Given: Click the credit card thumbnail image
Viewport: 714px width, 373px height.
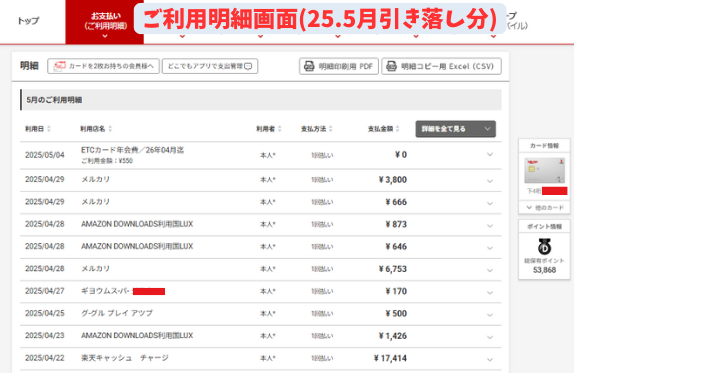Looking at the screenshot, I should (x=544, y=170).
